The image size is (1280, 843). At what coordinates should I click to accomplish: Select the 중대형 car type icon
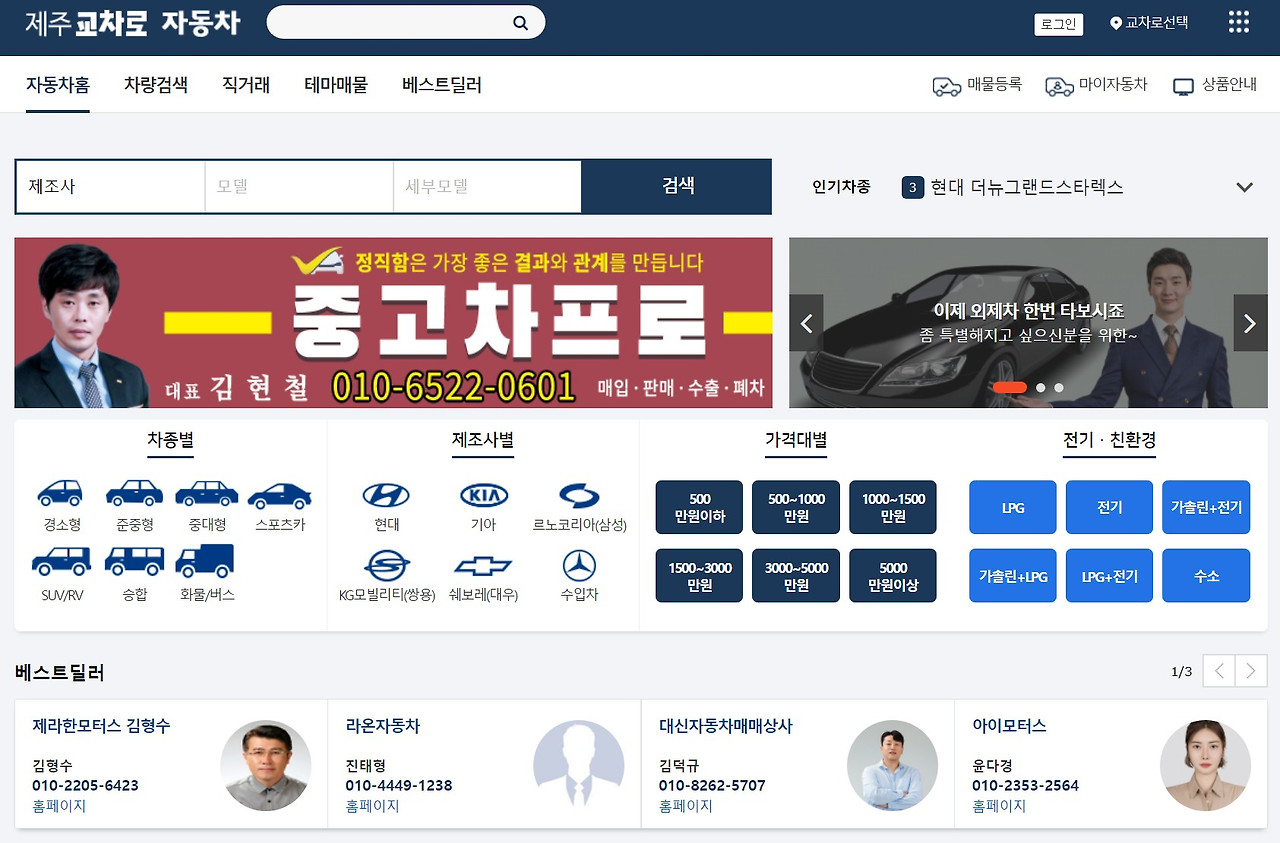(x=206, y=493)
